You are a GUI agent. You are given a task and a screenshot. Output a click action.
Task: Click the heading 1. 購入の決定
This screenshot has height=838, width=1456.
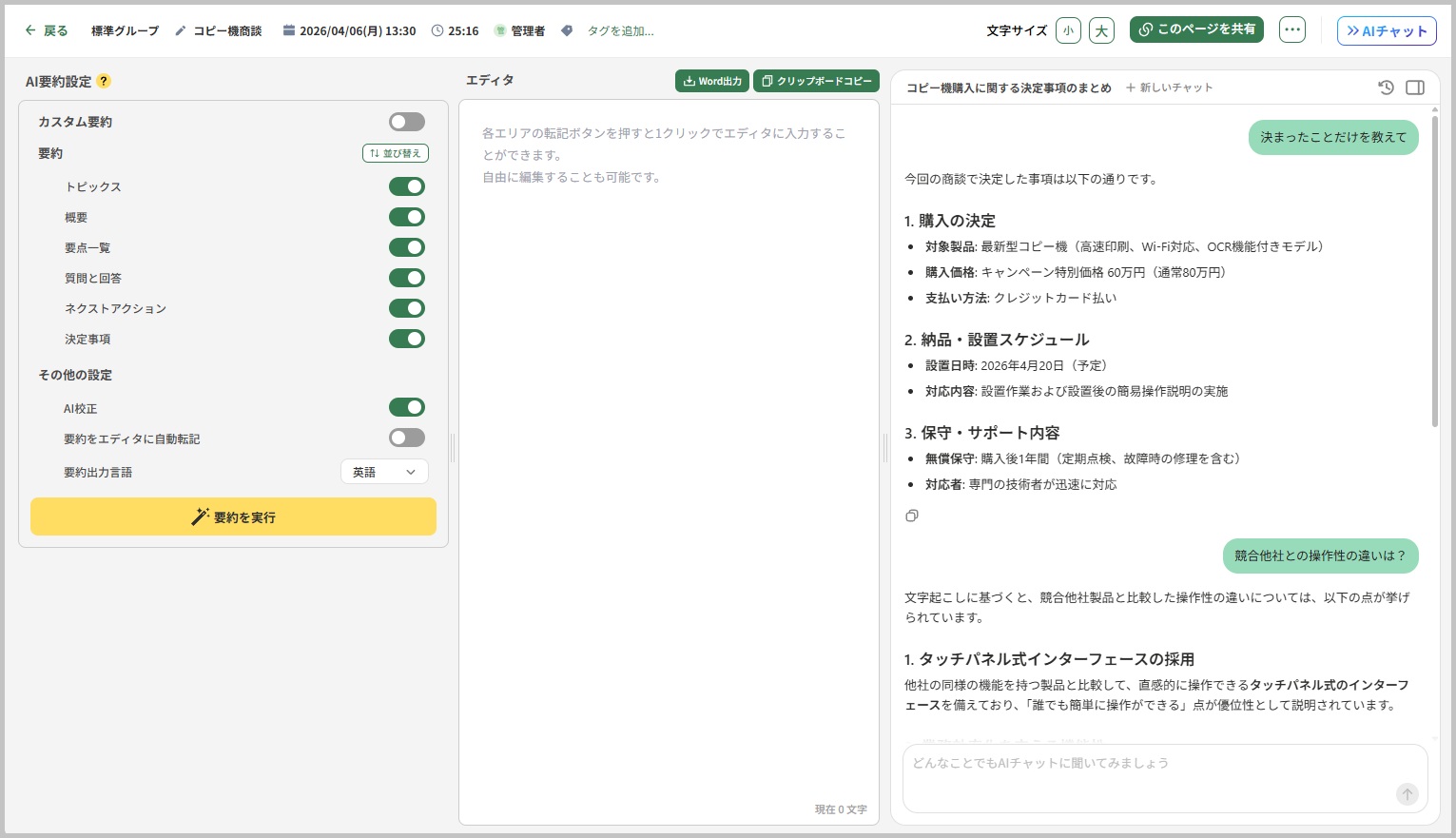pos(950,221)
